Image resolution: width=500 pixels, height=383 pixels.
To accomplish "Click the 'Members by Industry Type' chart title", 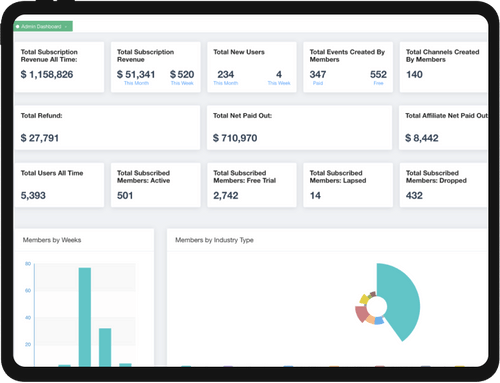I will [214, 240].
